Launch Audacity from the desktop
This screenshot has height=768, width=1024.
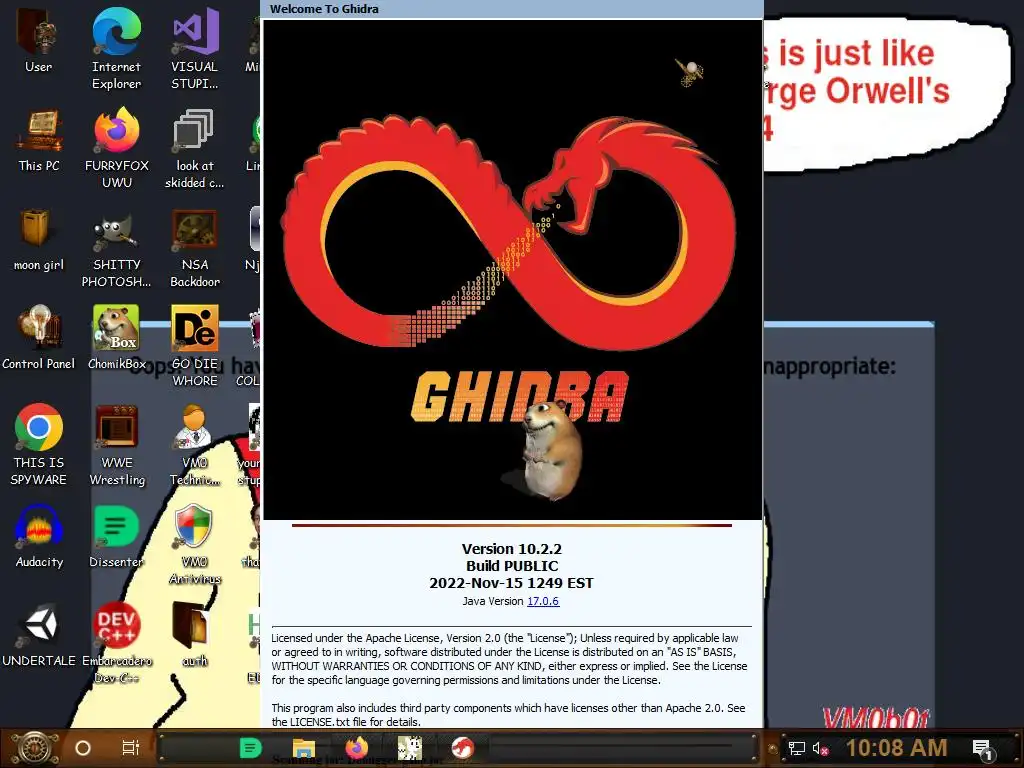tap(39, 536)
